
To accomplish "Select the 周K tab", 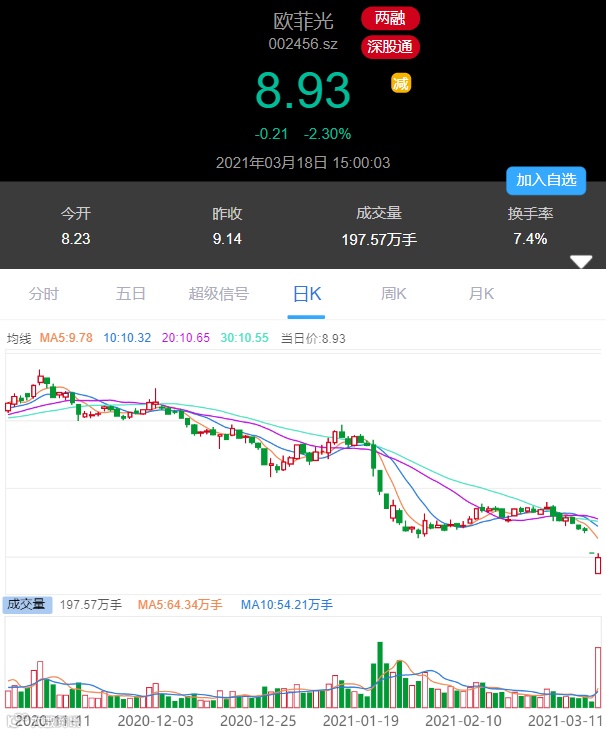I will pyautogui.click(x=394, y=294).
